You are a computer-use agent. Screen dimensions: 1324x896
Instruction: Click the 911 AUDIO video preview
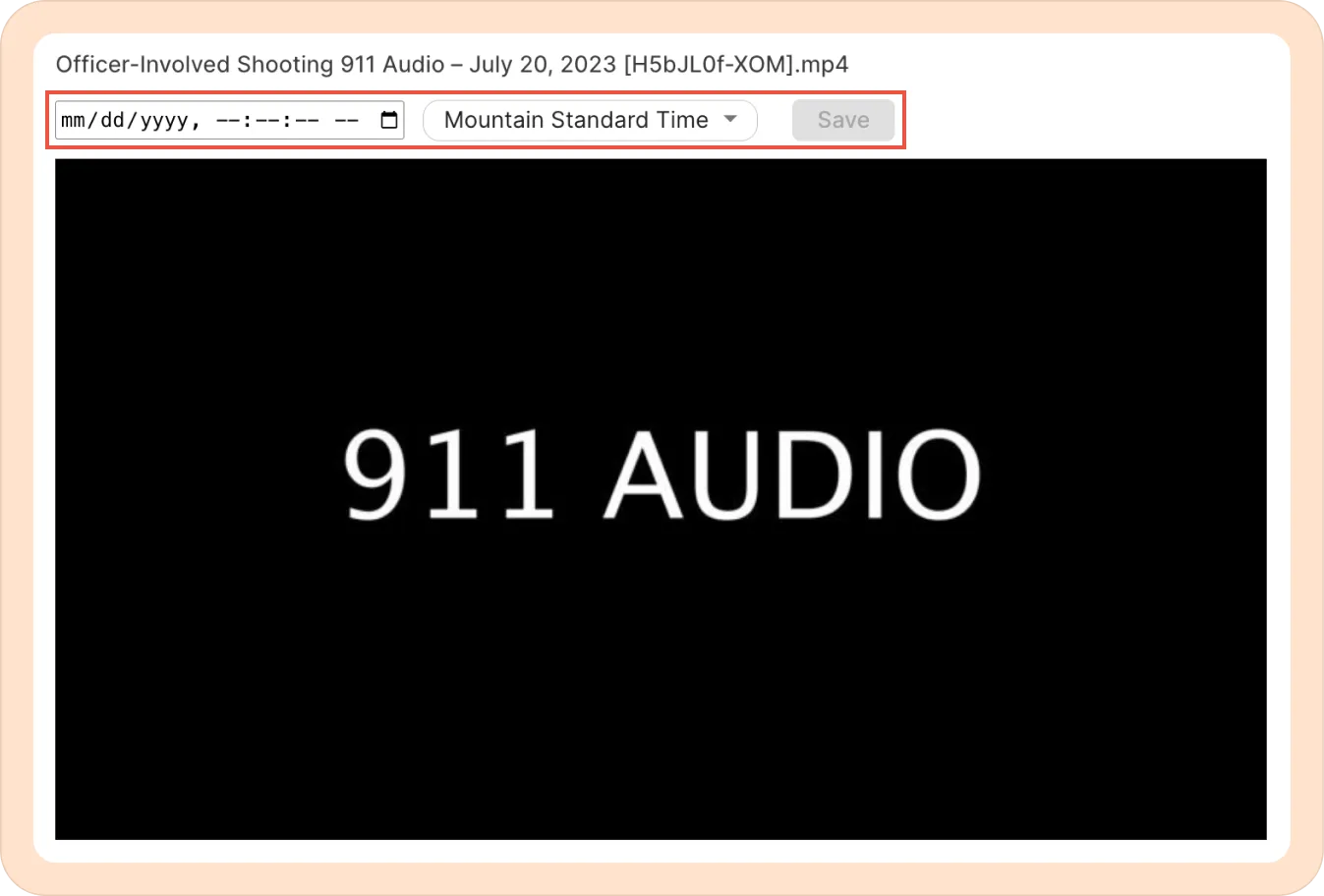[661, 499]
